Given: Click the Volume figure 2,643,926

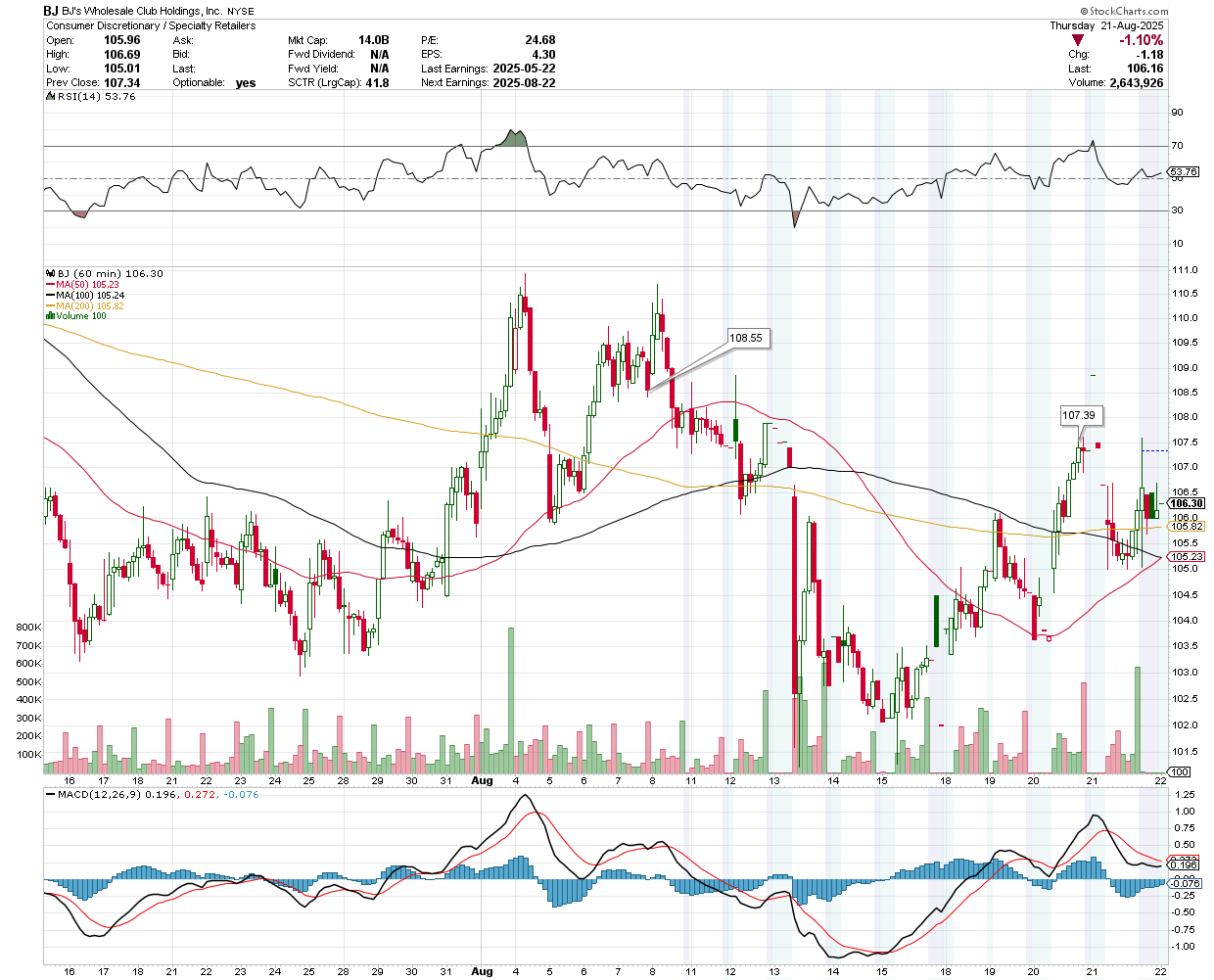Looking at the screenshot, I should point(1136,83).
